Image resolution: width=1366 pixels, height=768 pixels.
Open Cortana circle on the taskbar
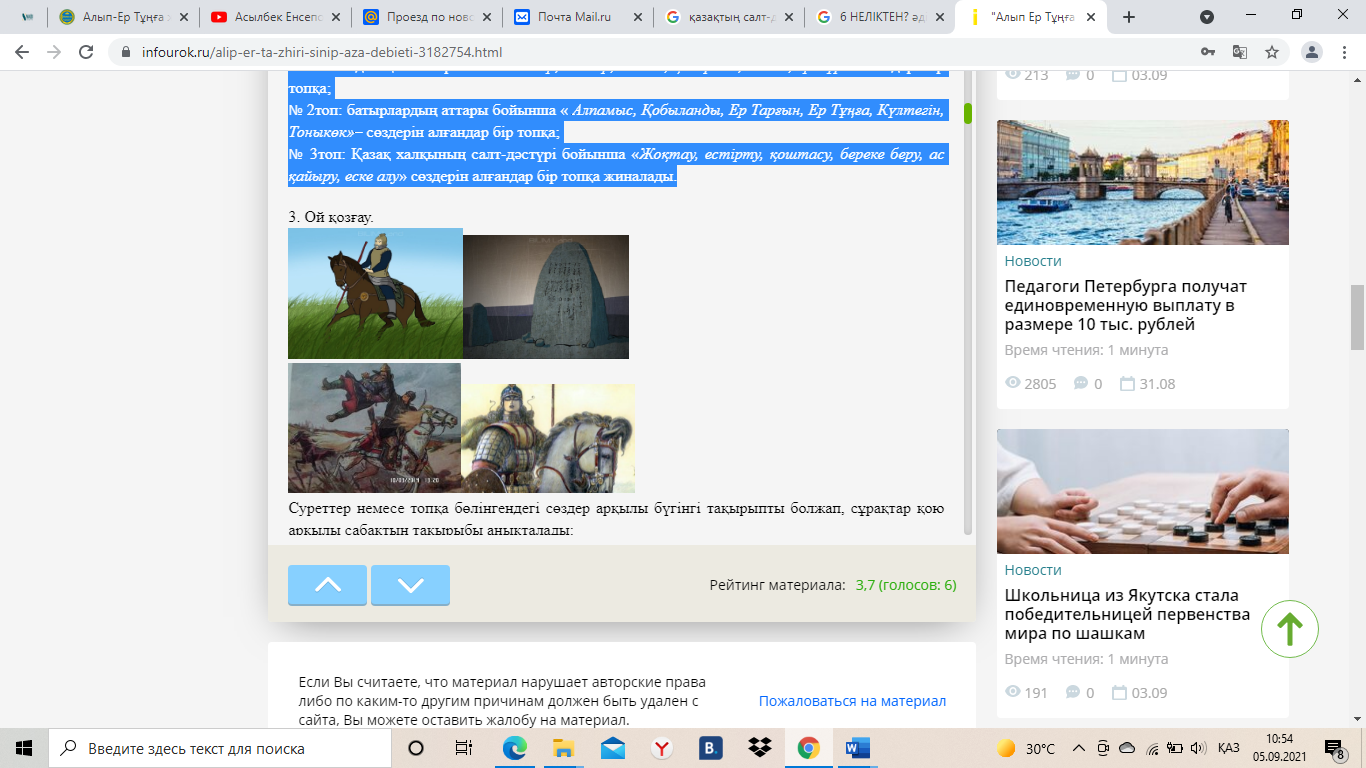pos(416,748)
